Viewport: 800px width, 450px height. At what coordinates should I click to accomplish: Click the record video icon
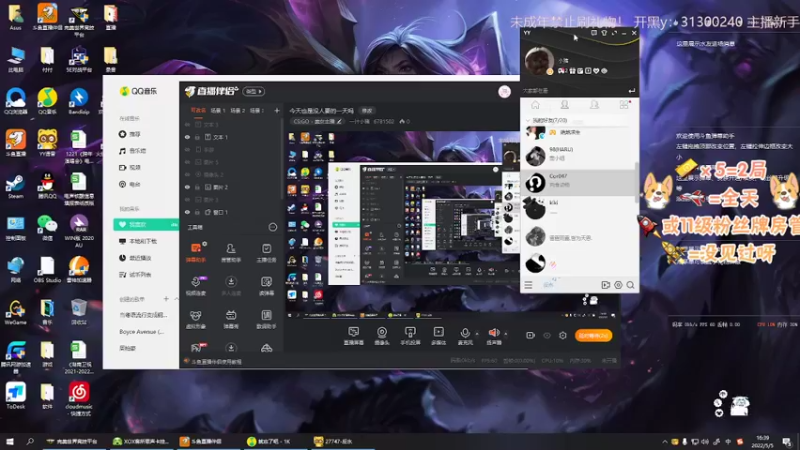(531, 335)
